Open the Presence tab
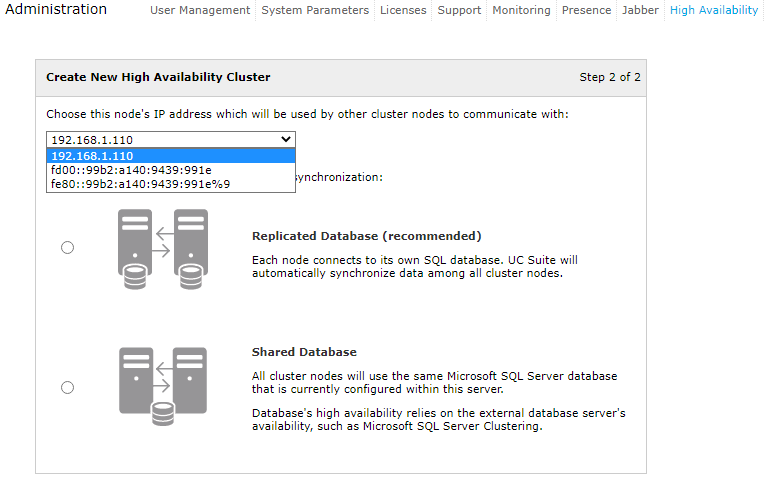Viewport: 767px width, 482px height. [586, 10]
